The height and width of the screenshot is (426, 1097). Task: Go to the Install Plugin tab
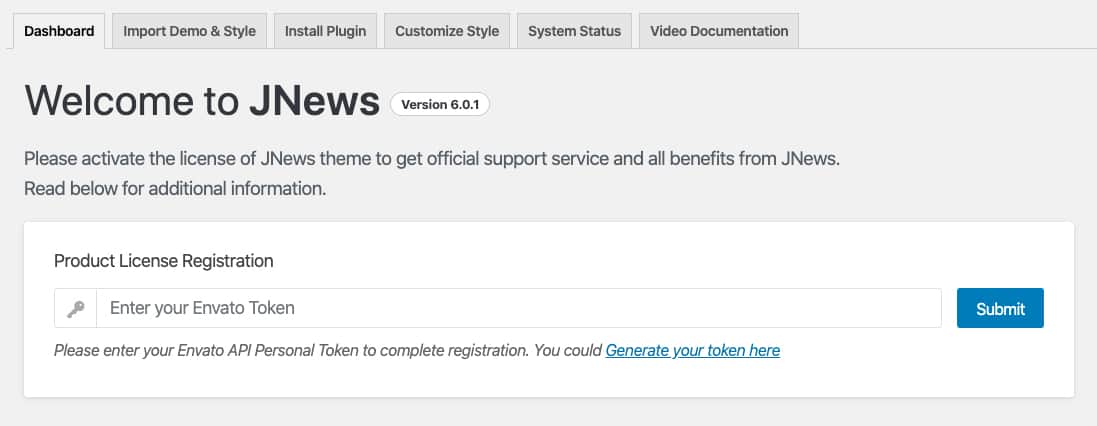coord(325,31)
